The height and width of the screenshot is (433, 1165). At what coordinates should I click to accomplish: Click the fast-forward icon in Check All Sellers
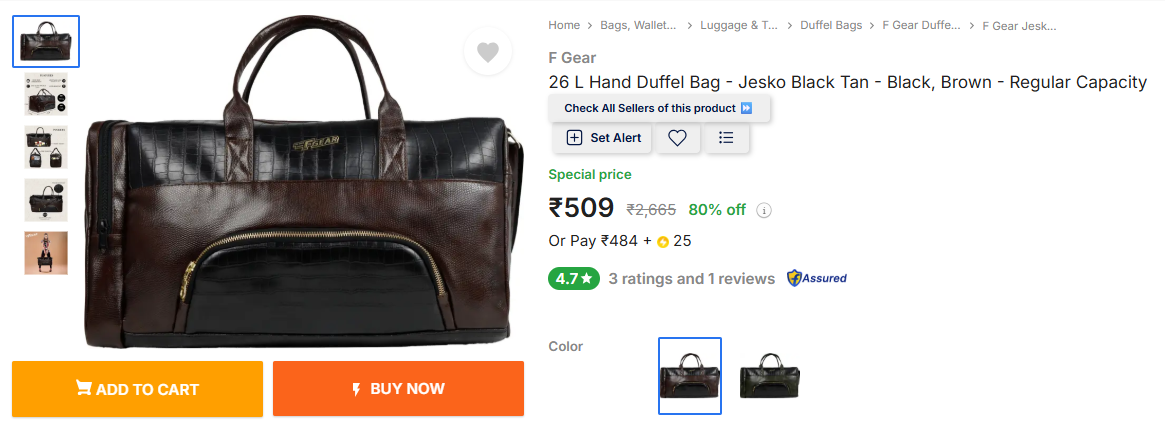click(747, 108)
